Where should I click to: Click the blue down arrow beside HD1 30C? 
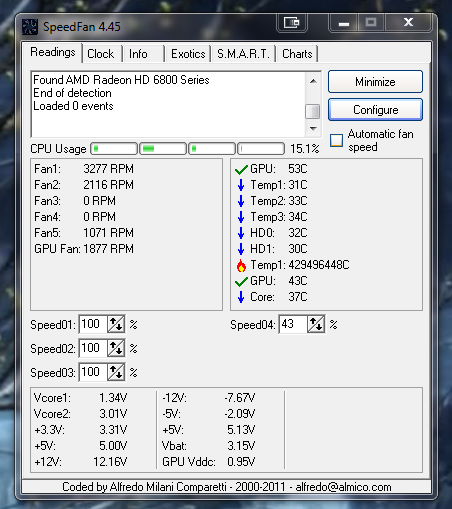(x=241, y=249)
